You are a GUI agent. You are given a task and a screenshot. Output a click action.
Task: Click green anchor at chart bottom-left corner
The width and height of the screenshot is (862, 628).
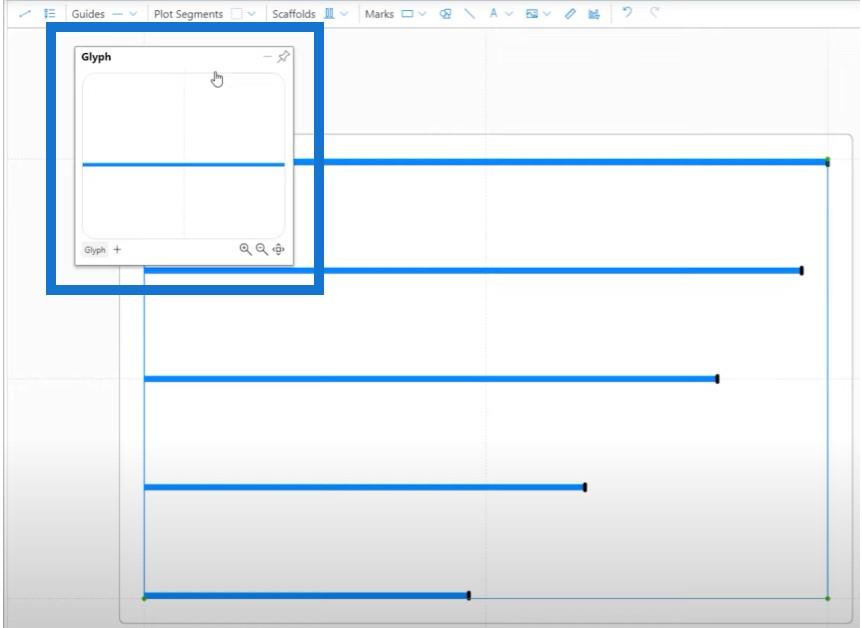144,598
